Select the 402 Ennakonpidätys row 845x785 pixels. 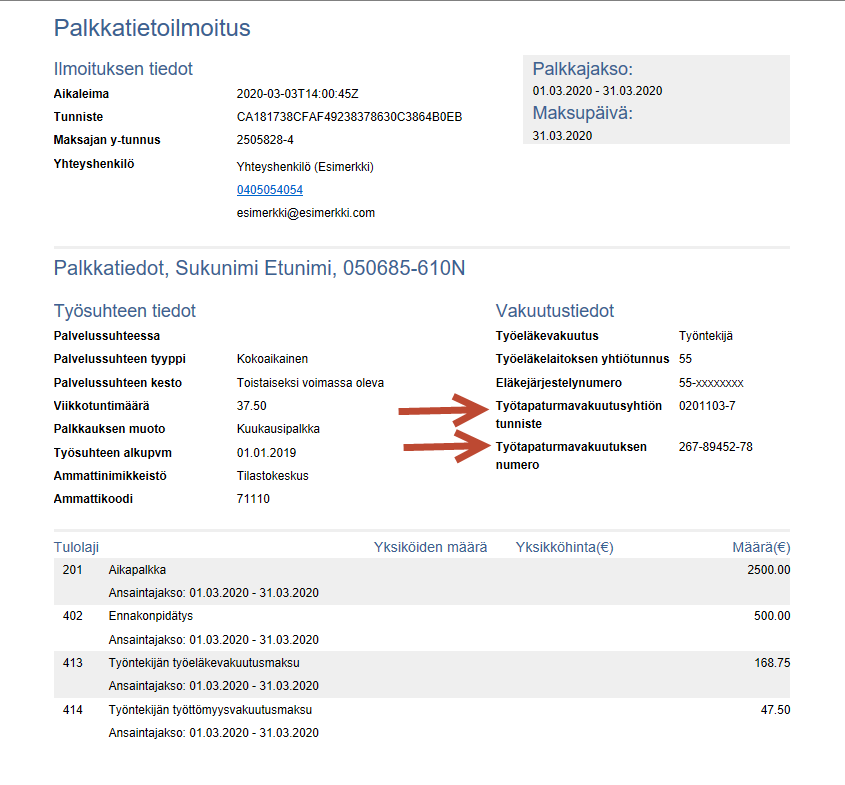click(150, 616)
